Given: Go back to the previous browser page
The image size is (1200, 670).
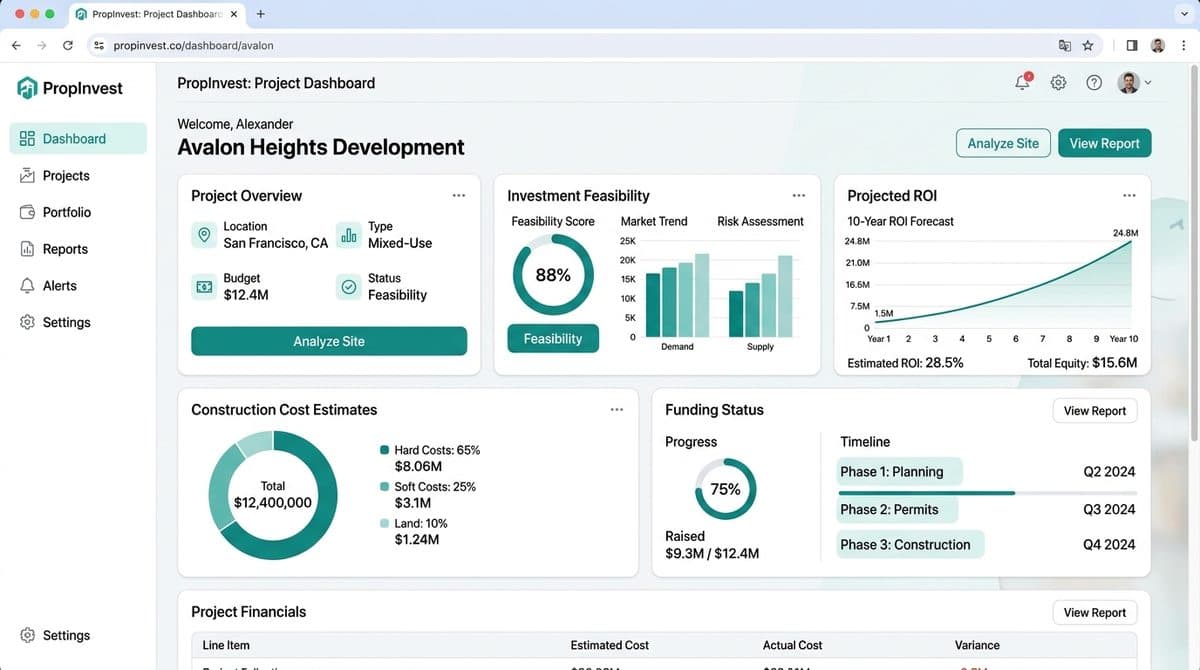Looking at the screenshot, I should (x=16, y=45).
